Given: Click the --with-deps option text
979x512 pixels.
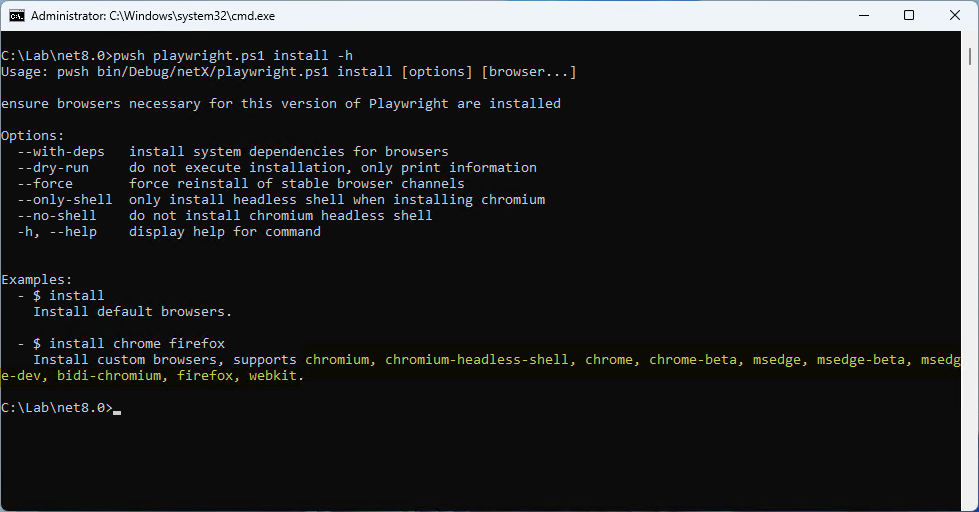Looking at the screenshot, I should click(61, 152).
